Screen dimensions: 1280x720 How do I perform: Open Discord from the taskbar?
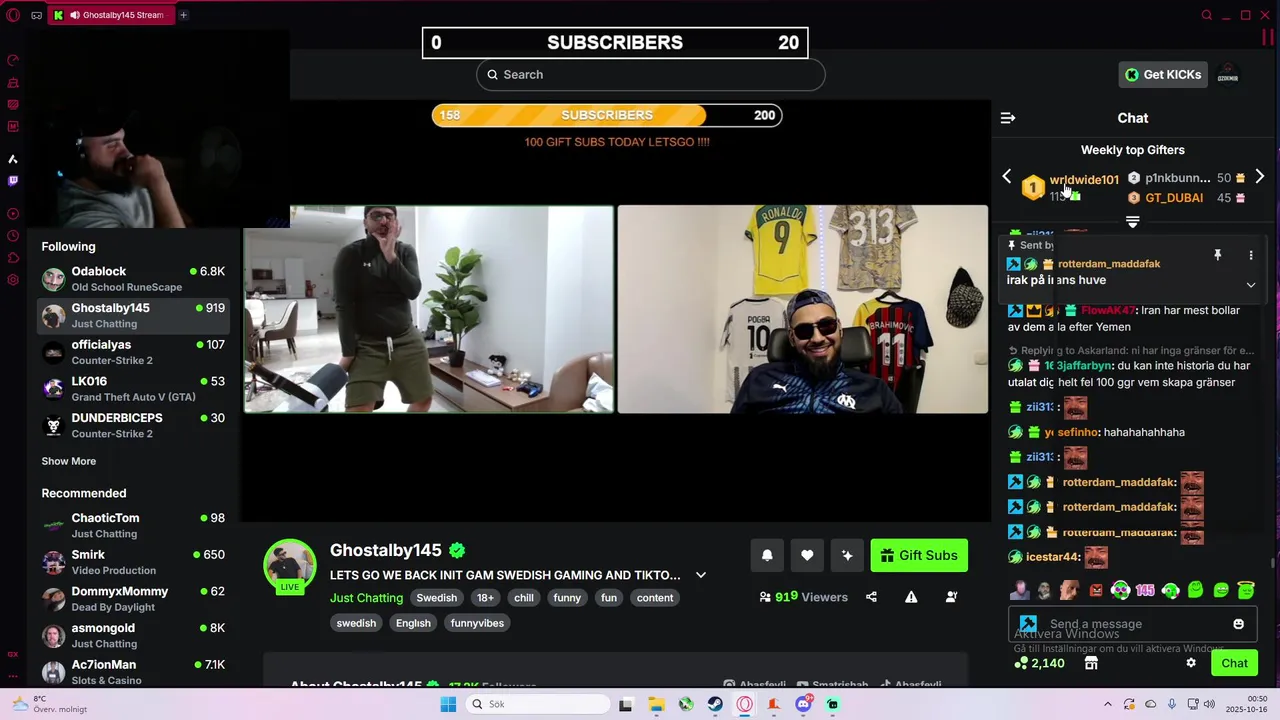pos(803,704)
